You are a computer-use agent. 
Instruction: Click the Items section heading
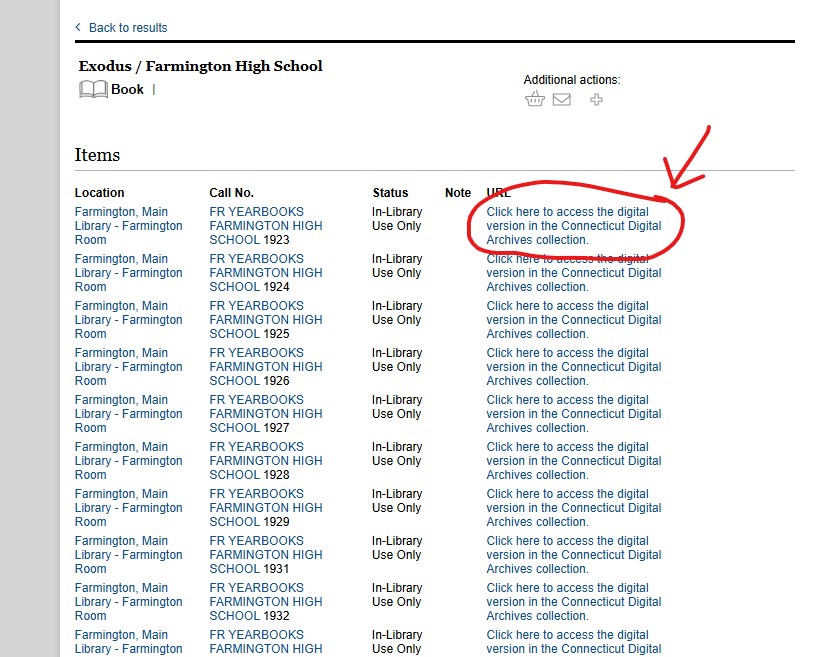[x=97, y=155]
